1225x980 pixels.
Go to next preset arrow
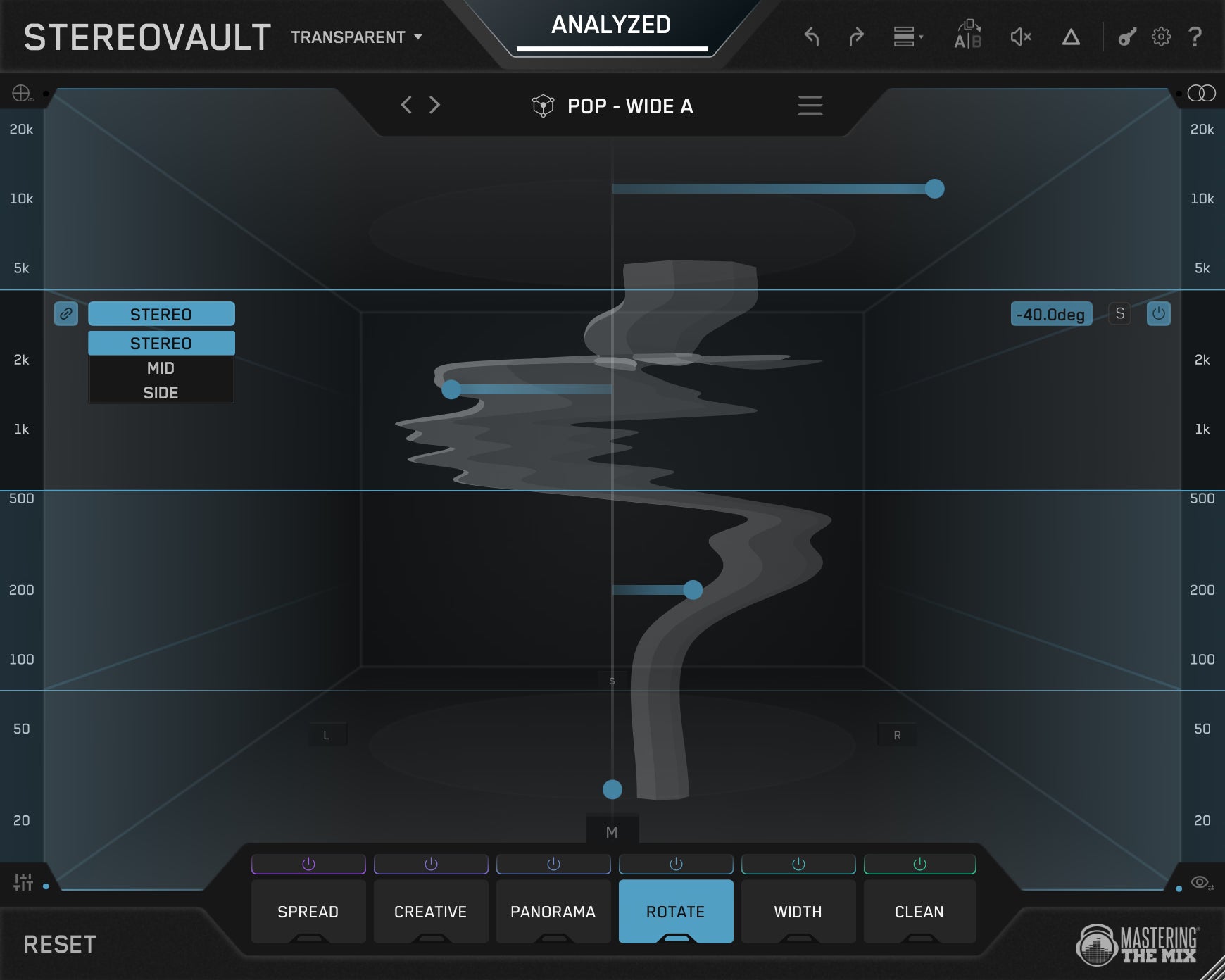click(x=434, y=105)
